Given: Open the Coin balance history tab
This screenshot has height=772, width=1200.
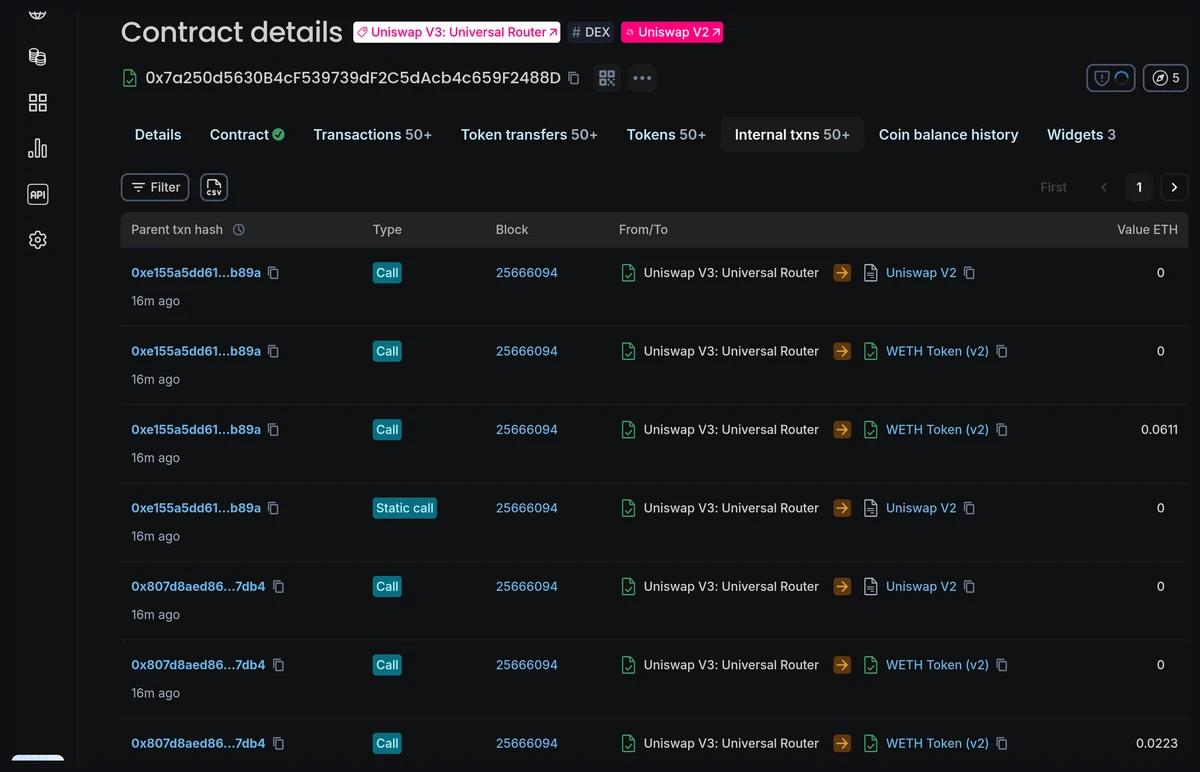Looking at the screenshot, I should coord(948,135).
